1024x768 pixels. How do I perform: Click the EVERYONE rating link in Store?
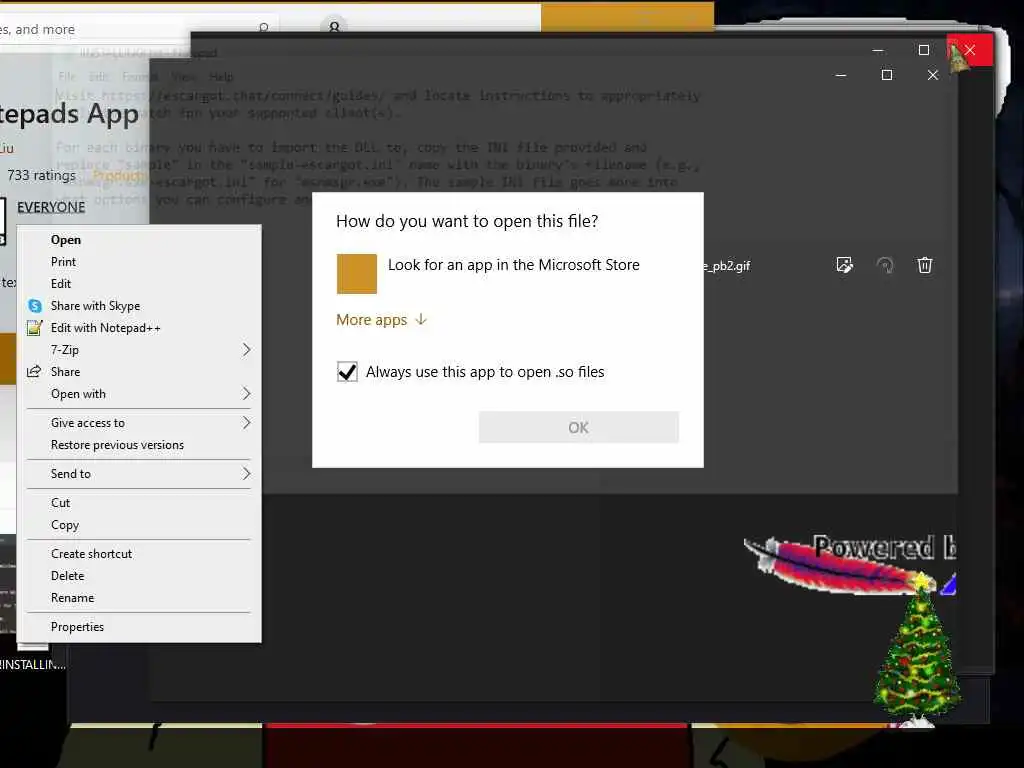click(51, 207)
